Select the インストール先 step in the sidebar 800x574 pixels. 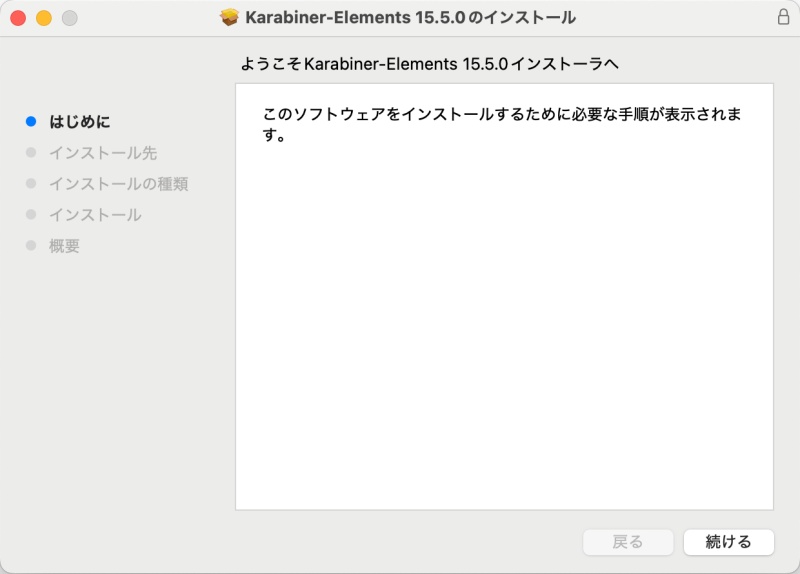pos(103,153)
